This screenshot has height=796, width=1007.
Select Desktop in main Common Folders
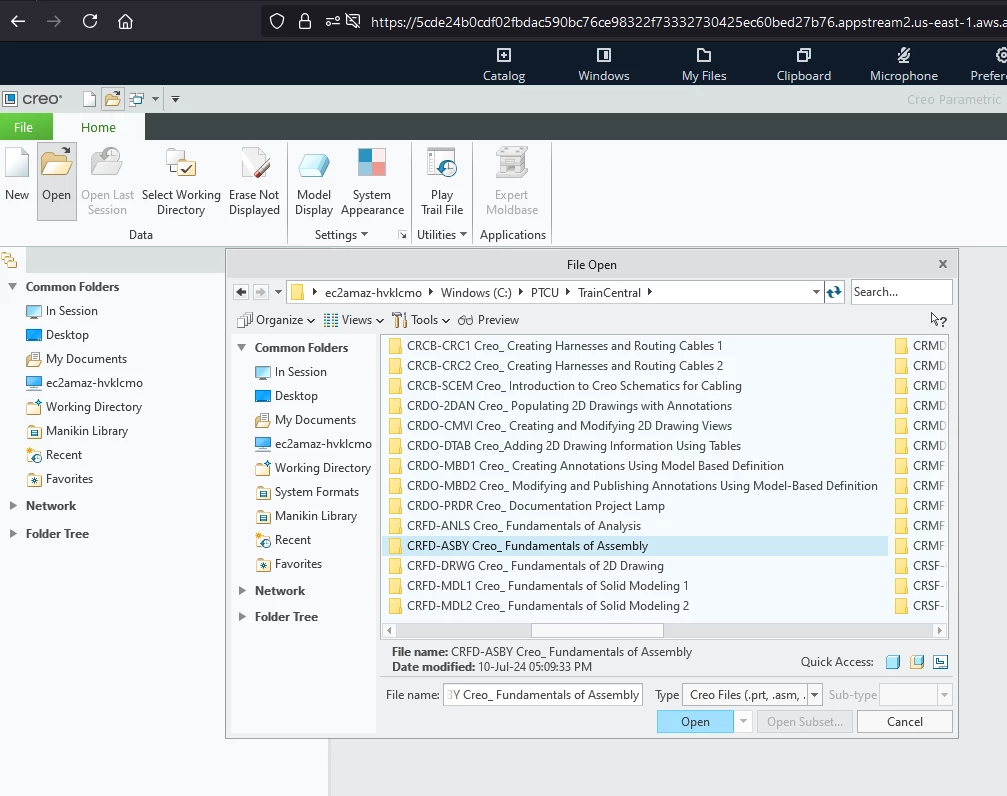tap(57, 335)
